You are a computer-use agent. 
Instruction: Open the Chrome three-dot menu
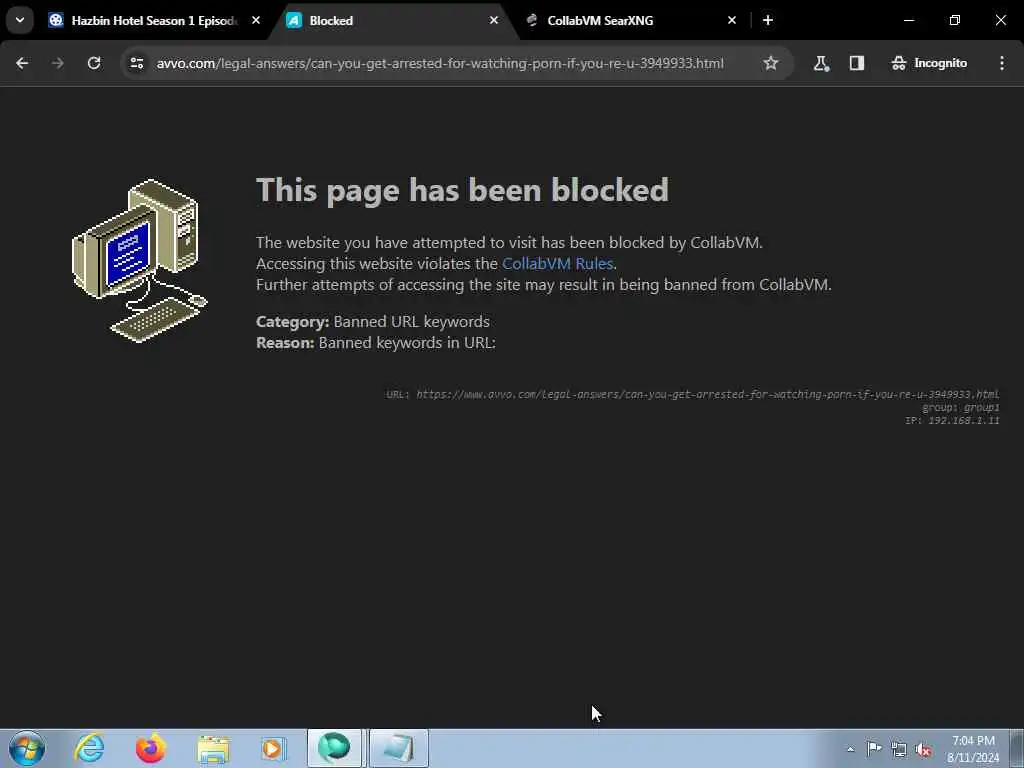pos(1002,63)
